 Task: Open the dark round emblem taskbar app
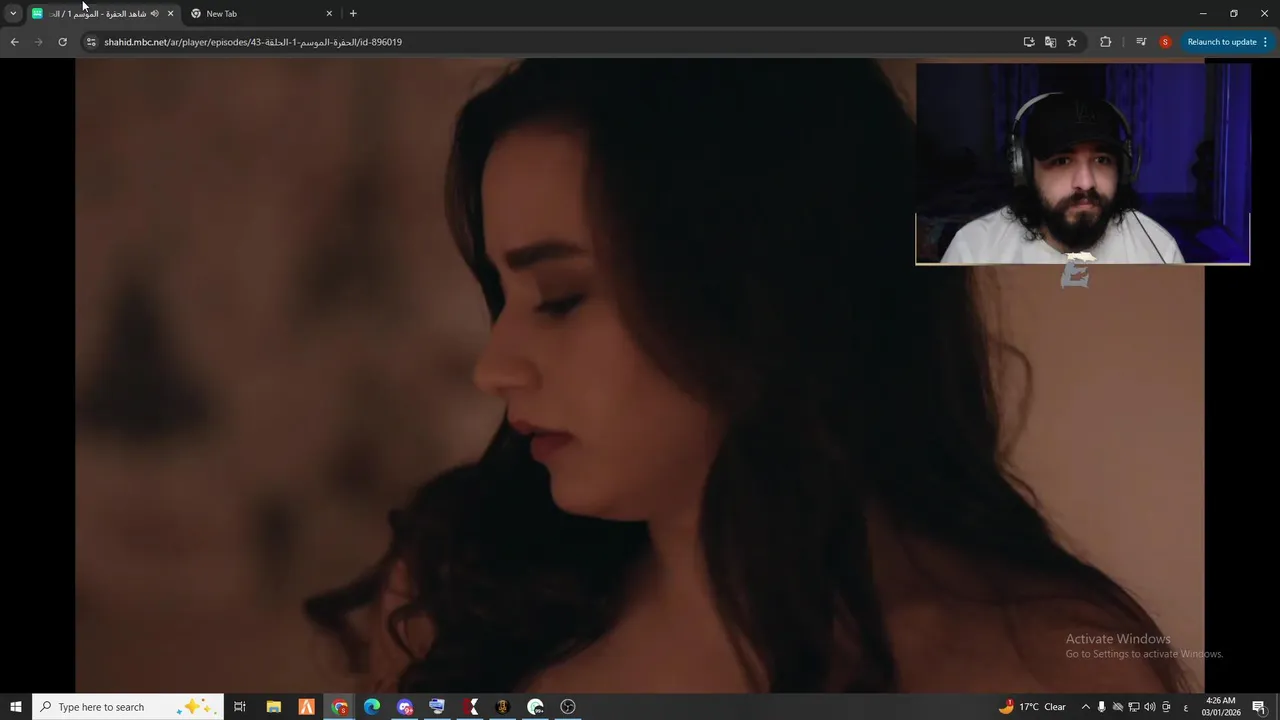502,707
